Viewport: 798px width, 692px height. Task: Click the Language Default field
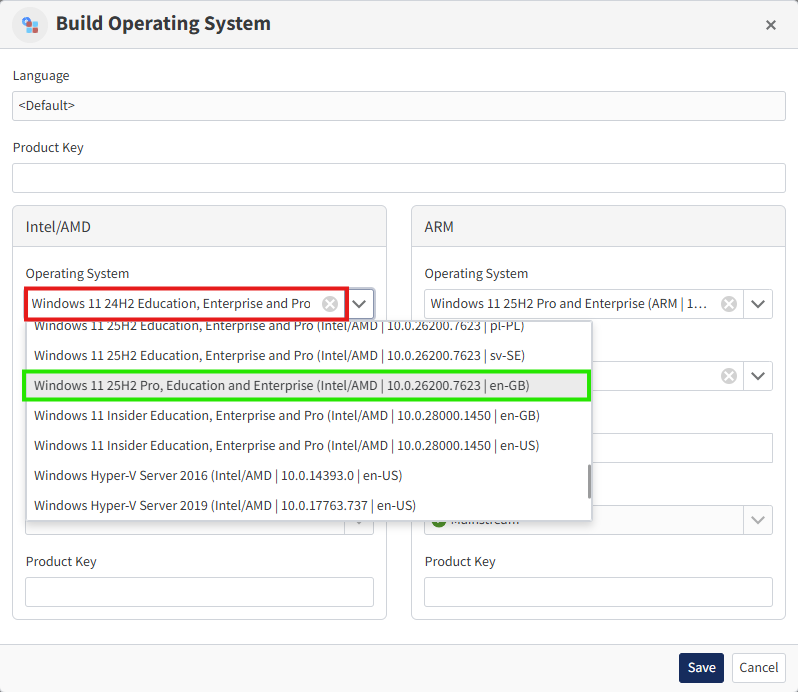(398, 105)
